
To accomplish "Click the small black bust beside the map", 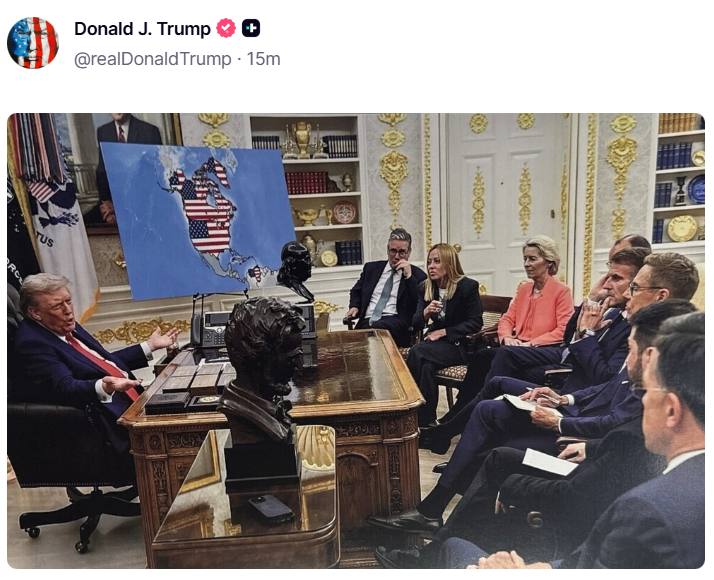I will (x=294, y=270).
